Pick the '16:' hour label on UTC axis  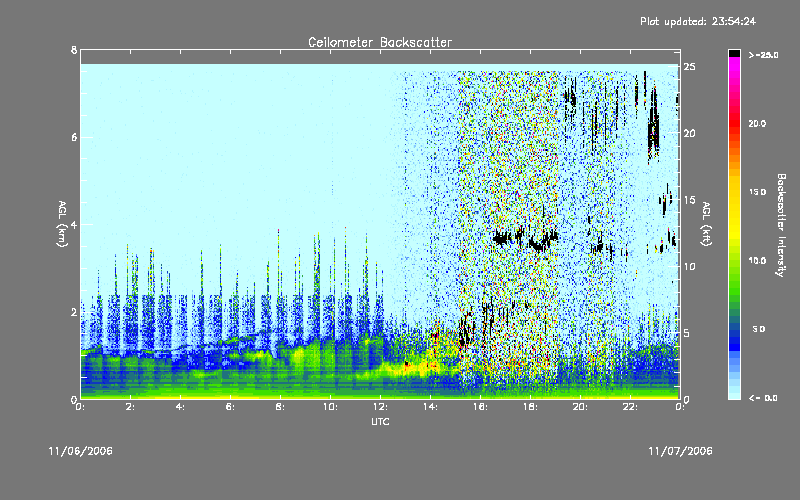pyautogui.click(x=480, y=407)
